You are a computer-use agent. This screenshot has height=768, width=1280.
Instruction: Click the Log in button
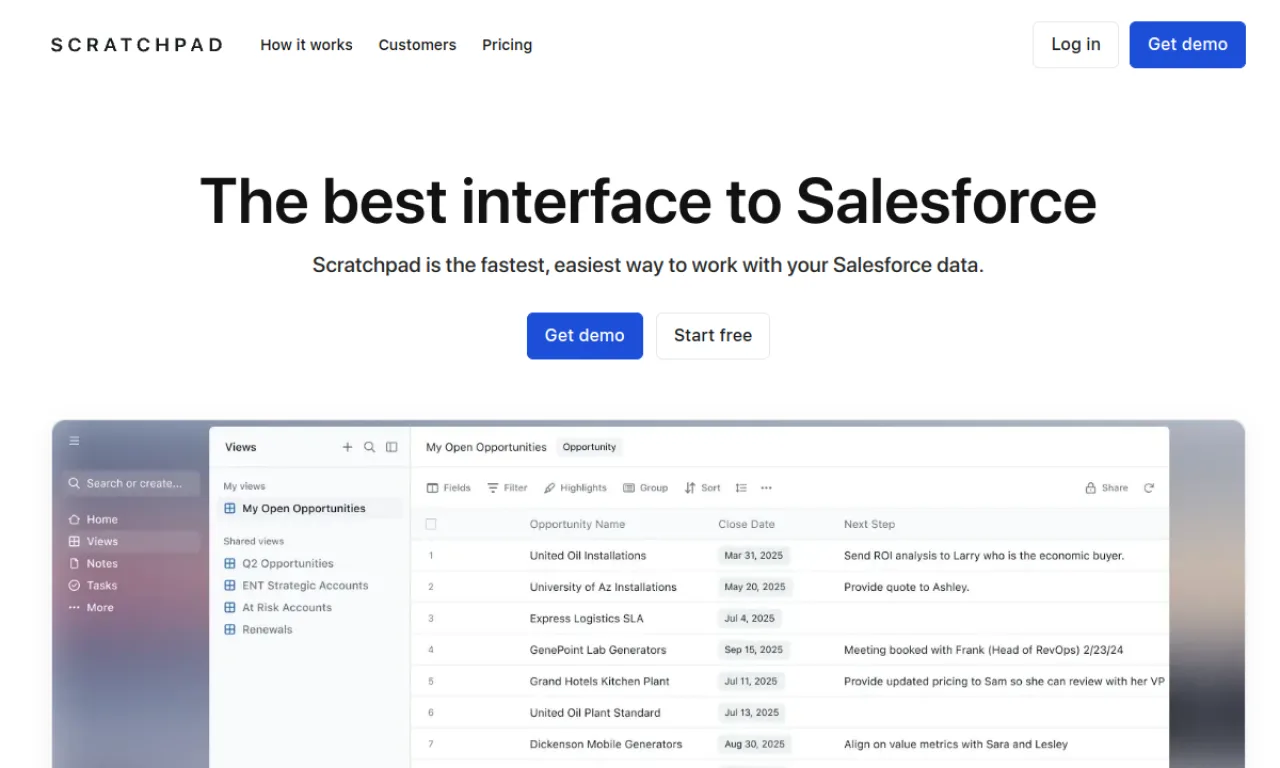1076,45
